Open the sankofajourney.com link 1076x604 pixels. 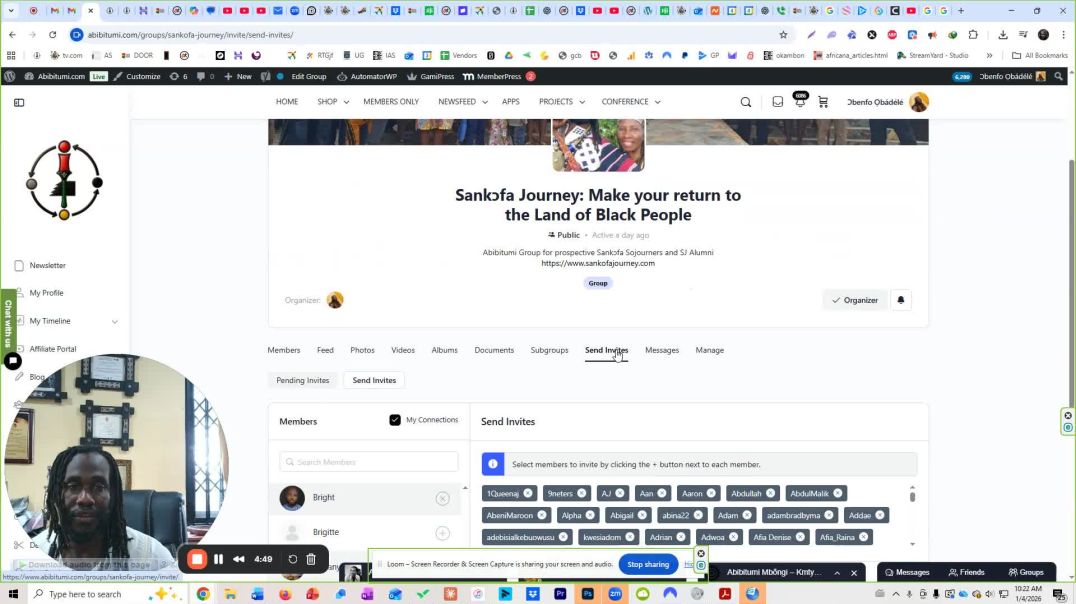click(x=597, y=262)
